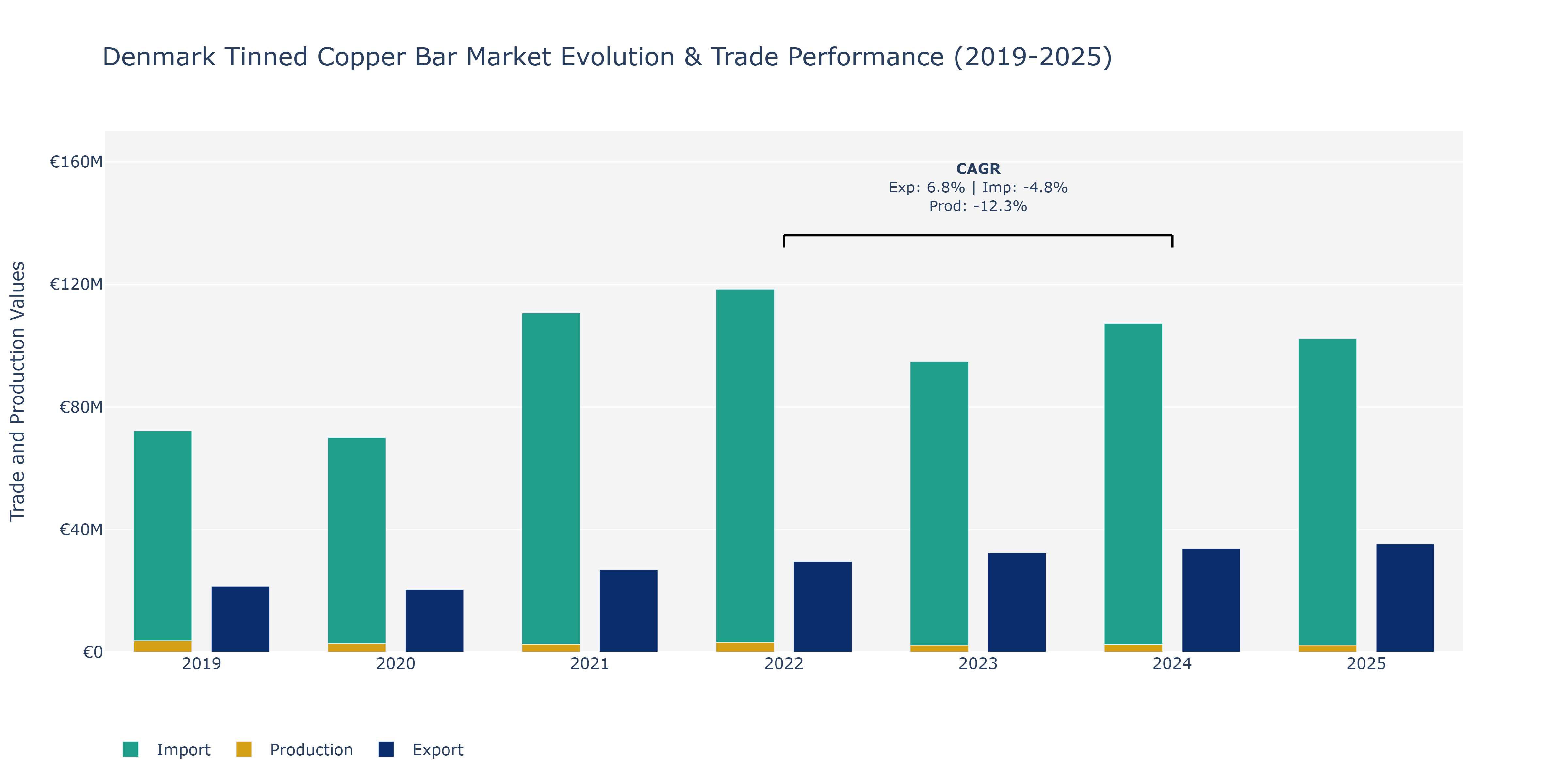Select the 2024 Import bar
The width and height of the screenshot is (1568, 784).
click(1134, 484)
